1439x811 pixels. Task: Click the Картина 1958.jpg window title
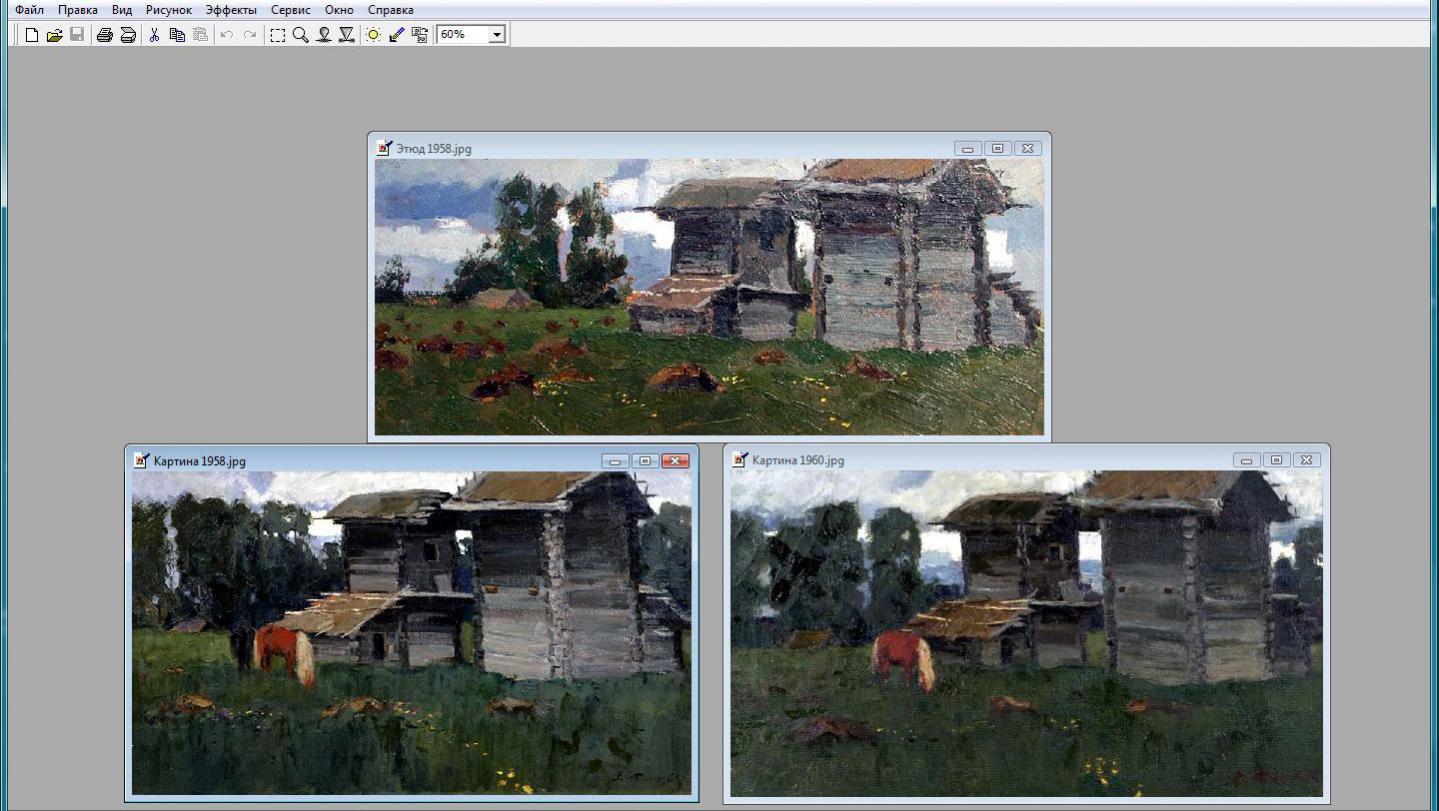[199, 461]
